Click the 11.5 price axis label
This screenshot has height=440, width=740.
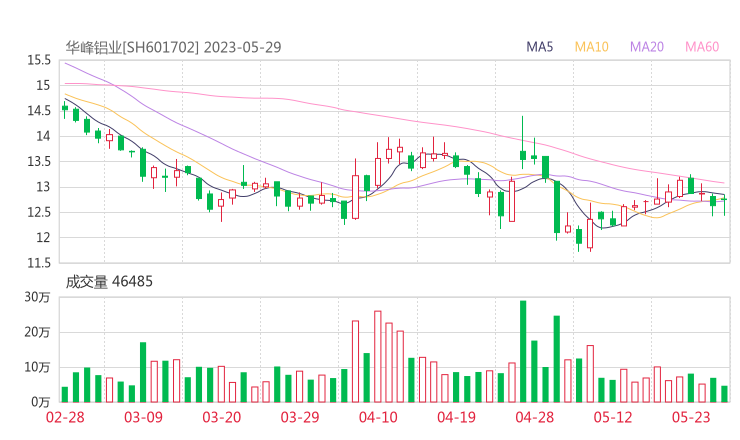pyautogui.click(x=39, y=263)
